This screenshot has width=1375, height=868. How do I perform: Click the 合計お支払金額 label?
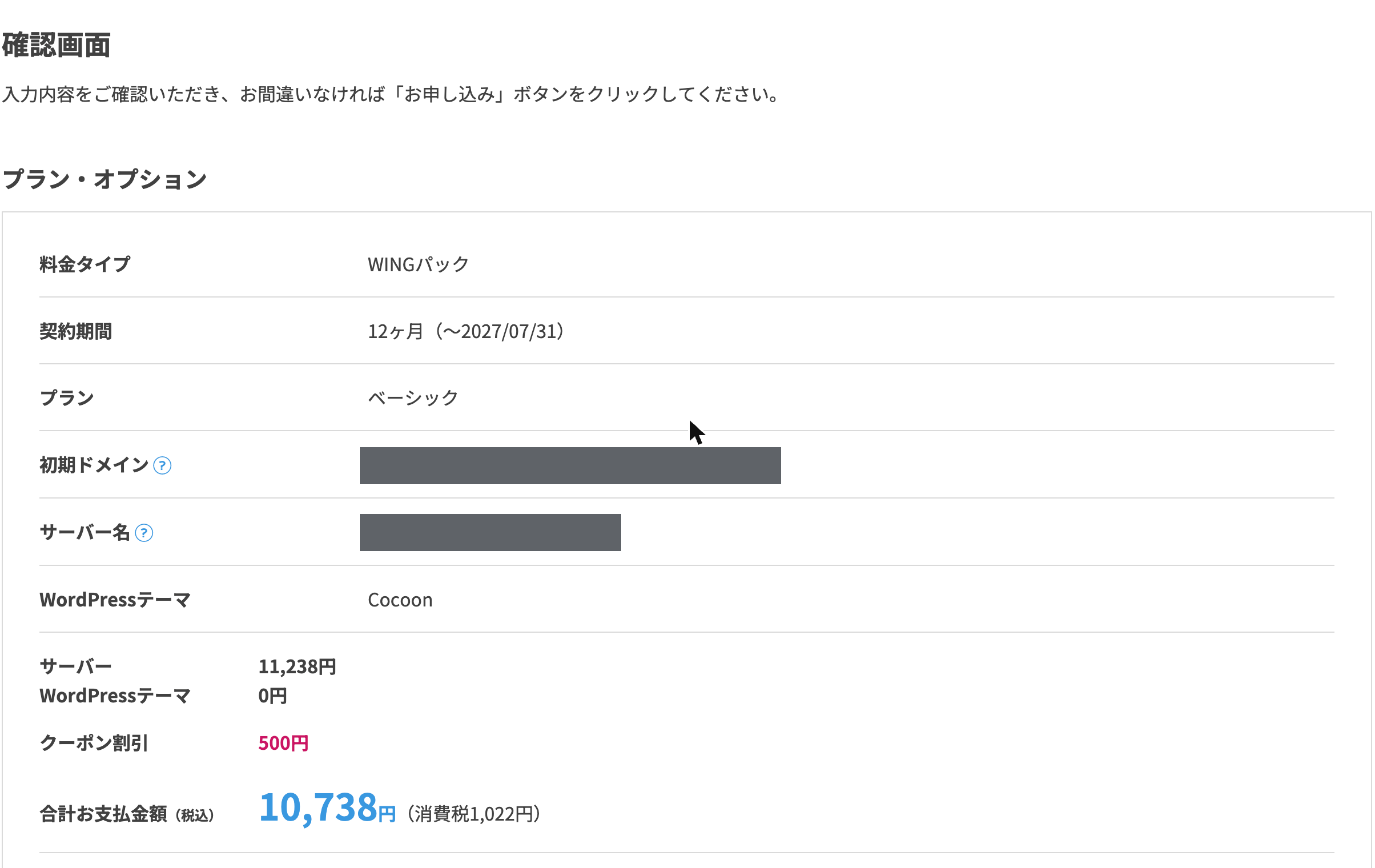tap(127, 814)
